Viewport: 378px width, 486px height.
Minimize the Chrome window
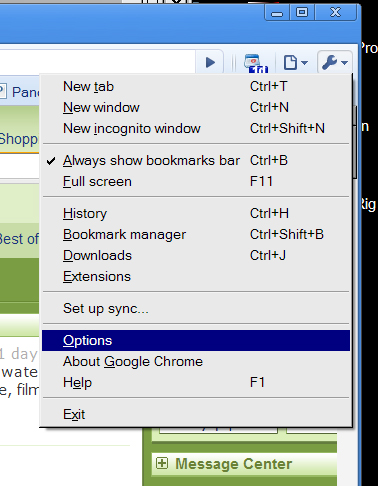[277, 13]
